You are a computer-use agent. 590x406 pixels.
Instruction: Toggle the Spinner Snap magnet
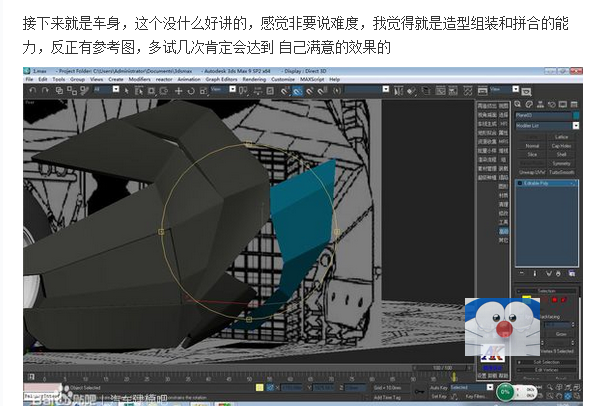point(322,91)
